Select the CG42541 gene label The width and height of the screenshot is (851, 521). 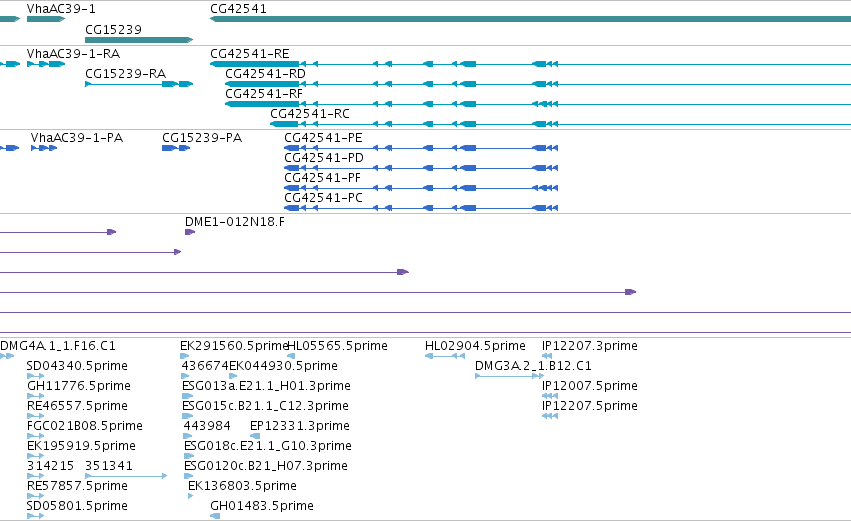click(238, 9)
